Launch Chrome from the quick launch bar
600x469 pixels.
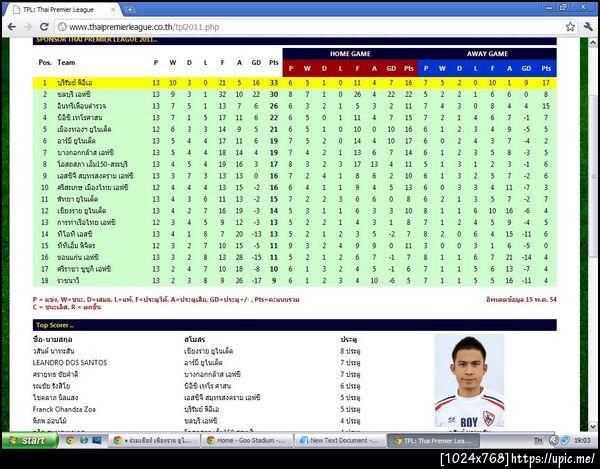tap(70, 440)
